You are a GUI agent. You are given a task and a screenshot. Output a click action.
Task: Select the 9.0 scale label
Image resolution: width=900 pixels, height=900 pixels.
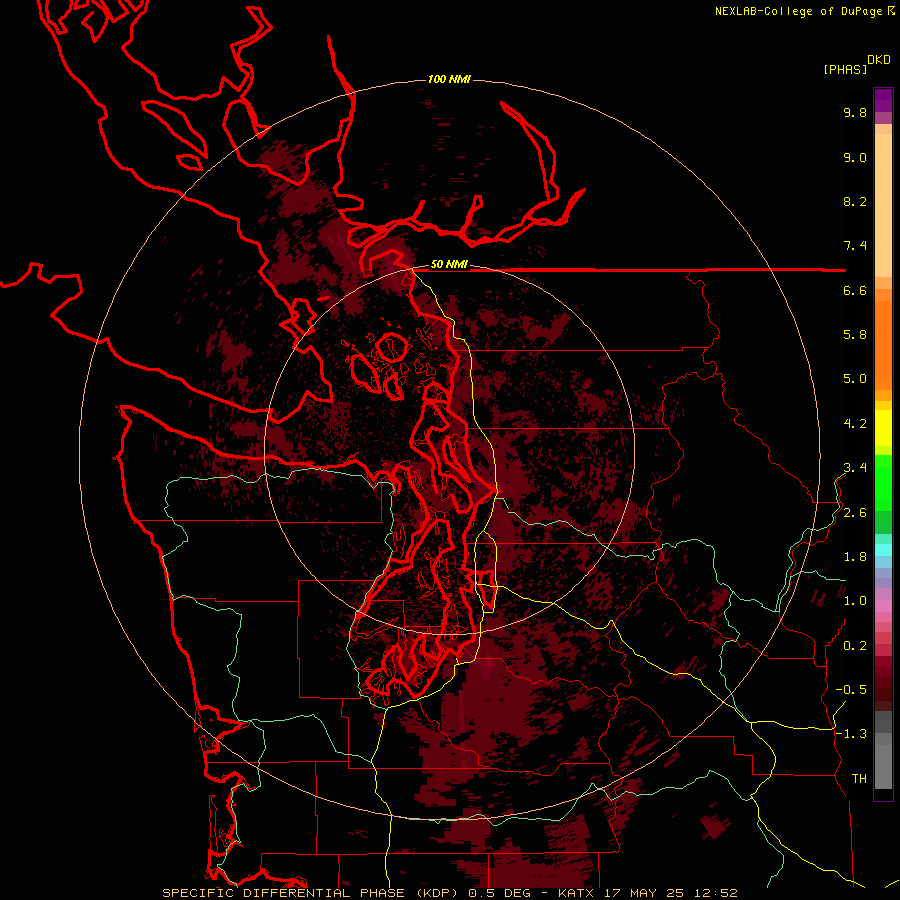(x=855, y=157)
